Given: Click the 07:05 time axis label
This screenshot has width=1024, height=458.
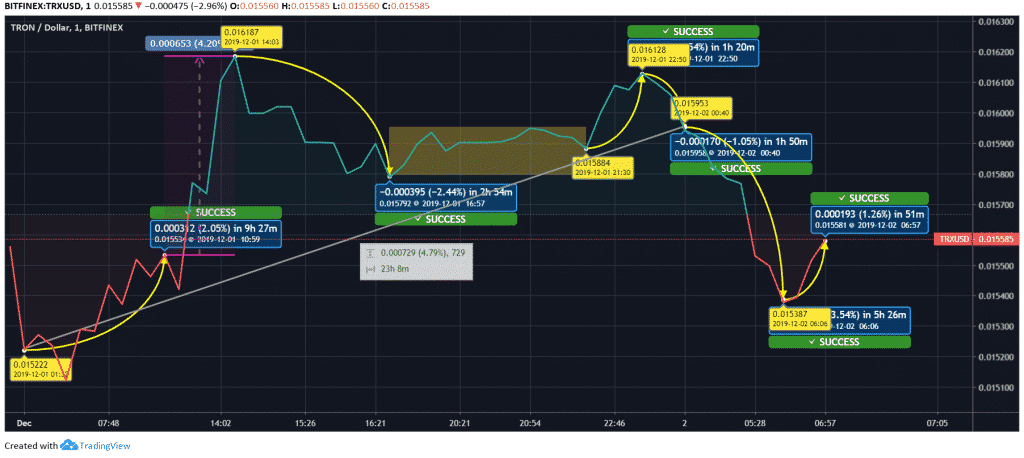Looking at the screenshot, I should [937, 423].
